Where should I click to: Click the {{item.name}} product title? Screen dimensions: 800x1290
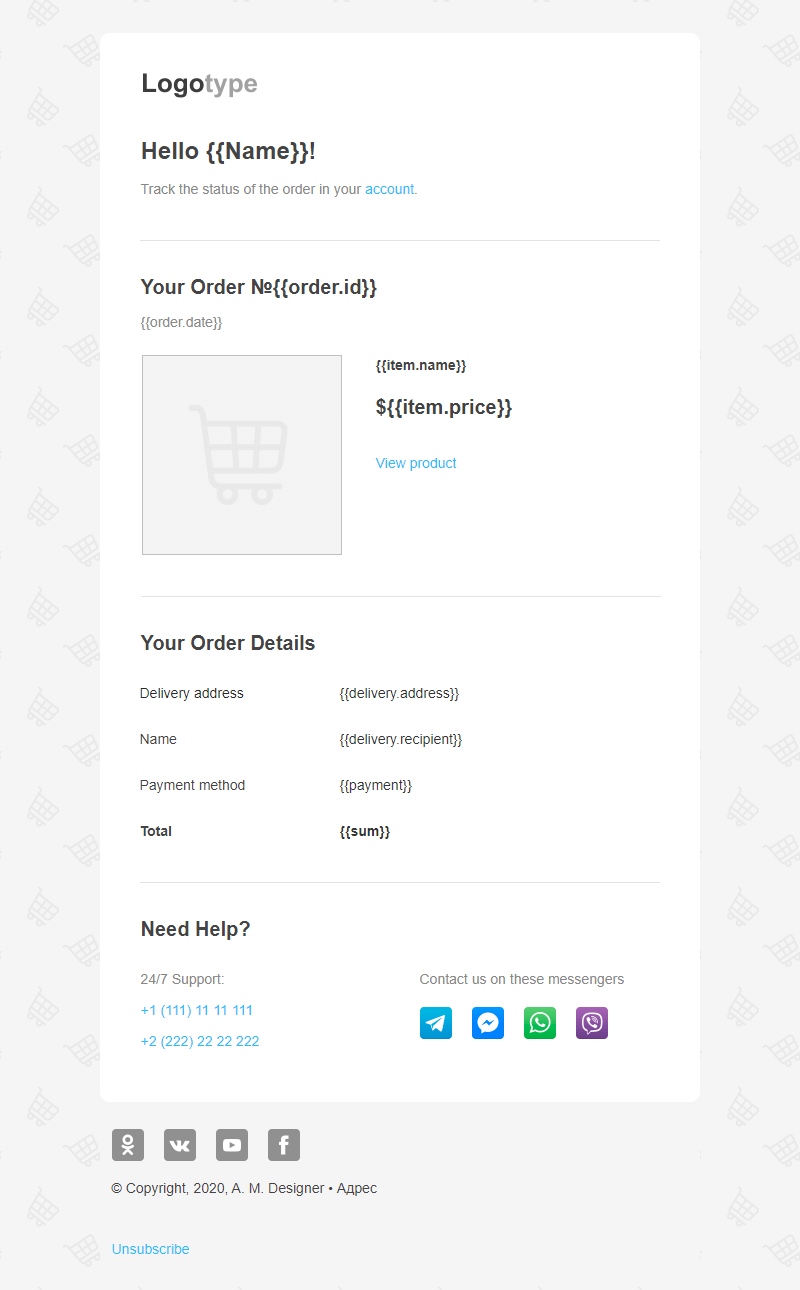click(421, 365)
